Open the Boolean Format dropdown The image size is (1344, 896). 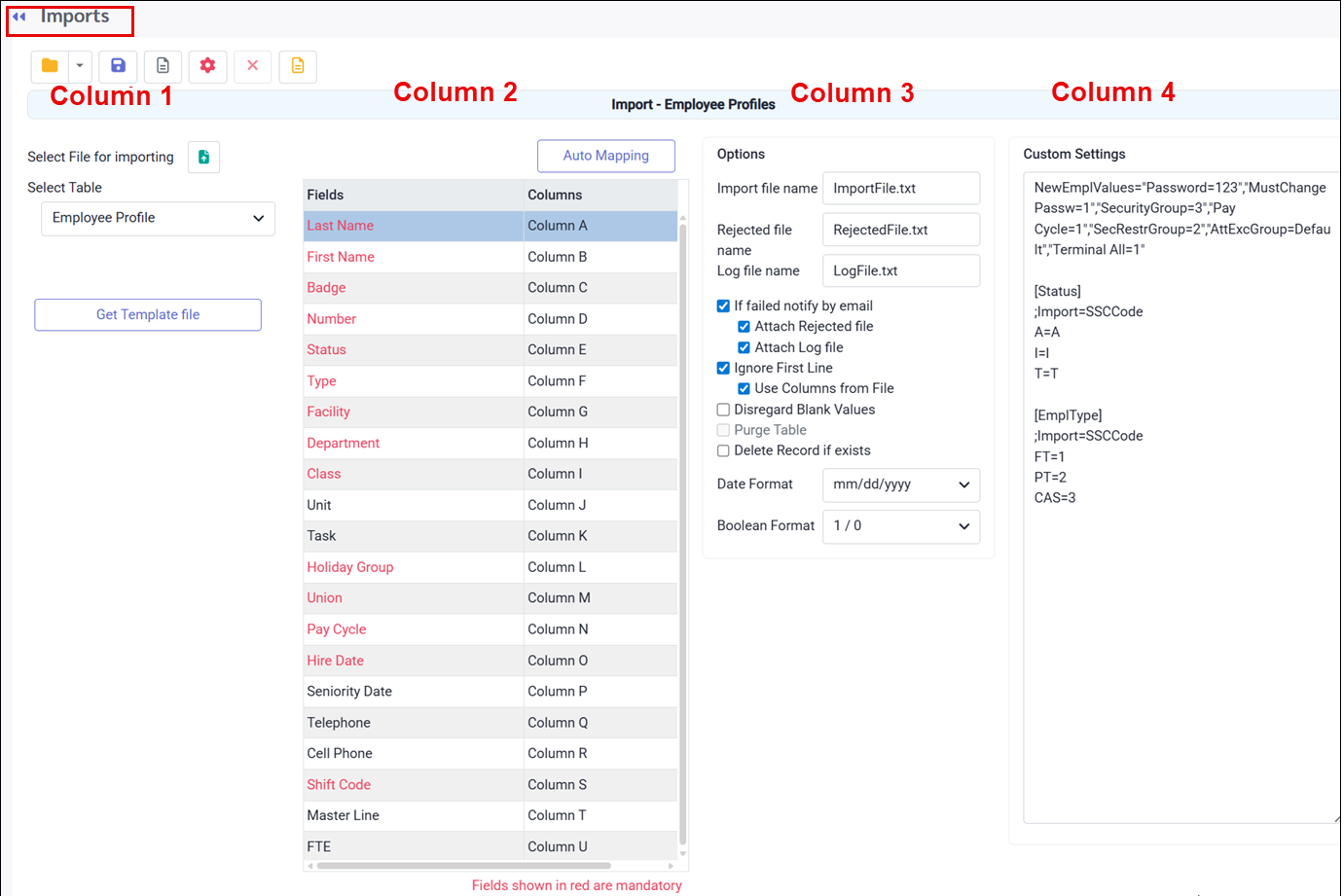pyautogui.click(x=900, y=526)
